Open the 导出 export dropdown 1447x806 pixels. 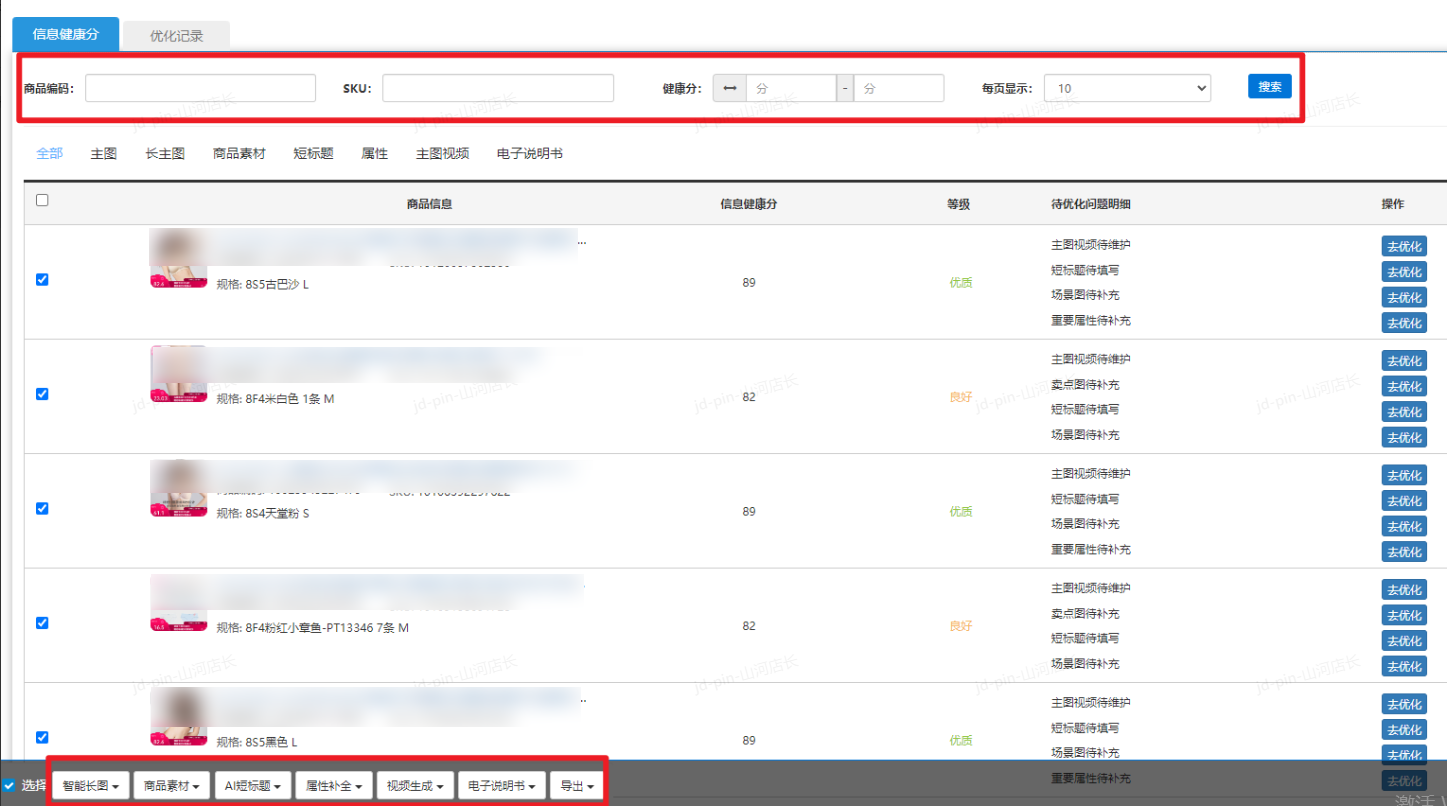click(x=576, y=786)
